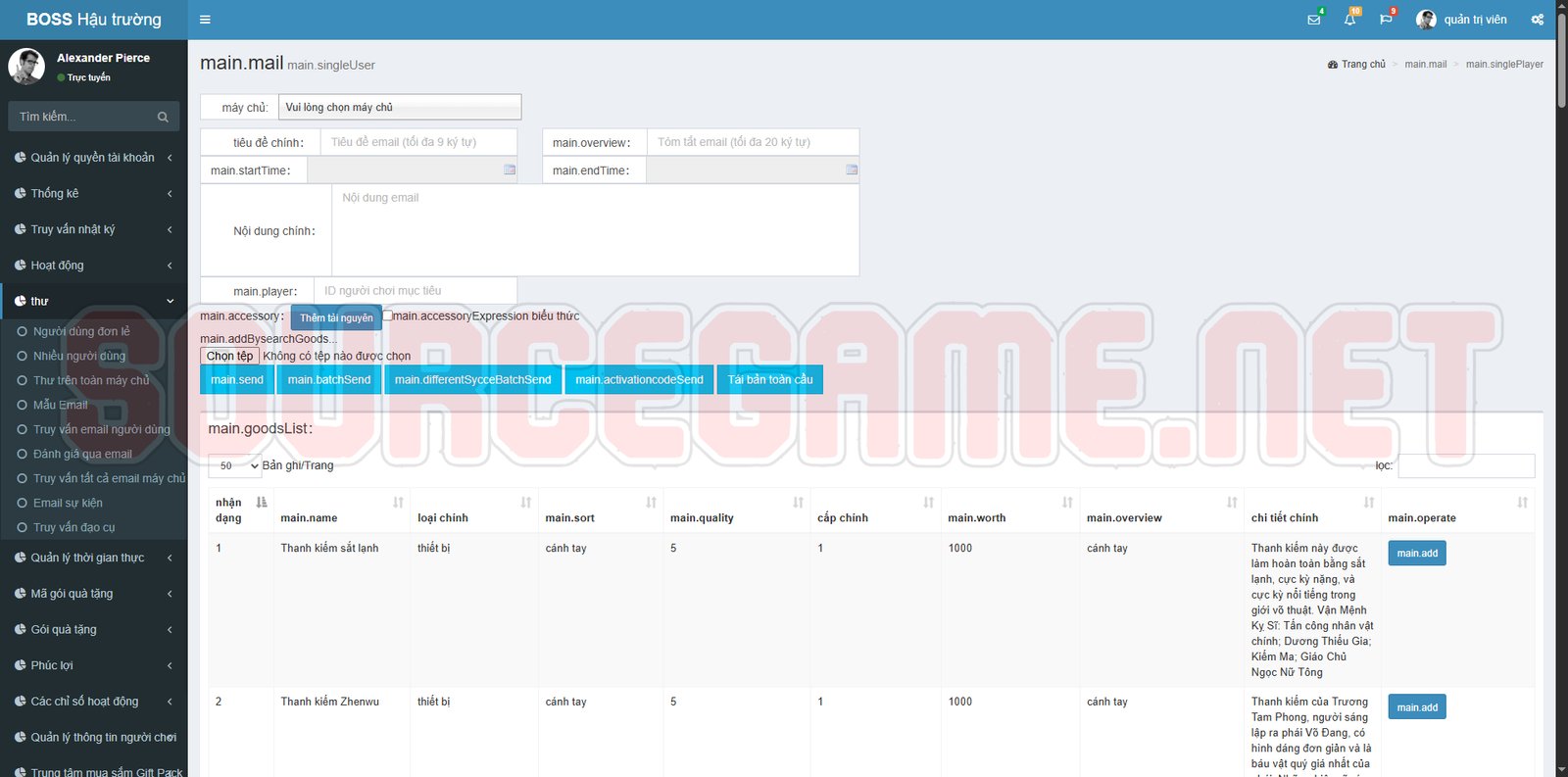Image resolution: width=1568 pixels, height=777 pixels.
Task: Open the mail envelope notifications icon
Action: tap(1314, 20)
